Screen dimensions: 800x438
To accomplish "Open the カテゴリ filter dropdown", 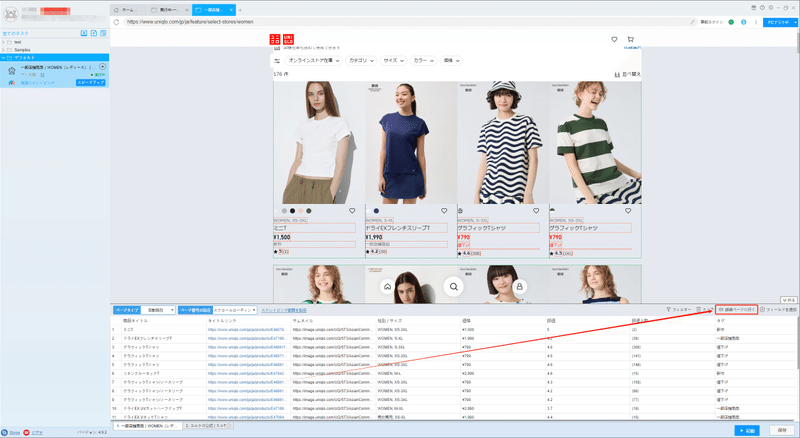I will 361,60.
